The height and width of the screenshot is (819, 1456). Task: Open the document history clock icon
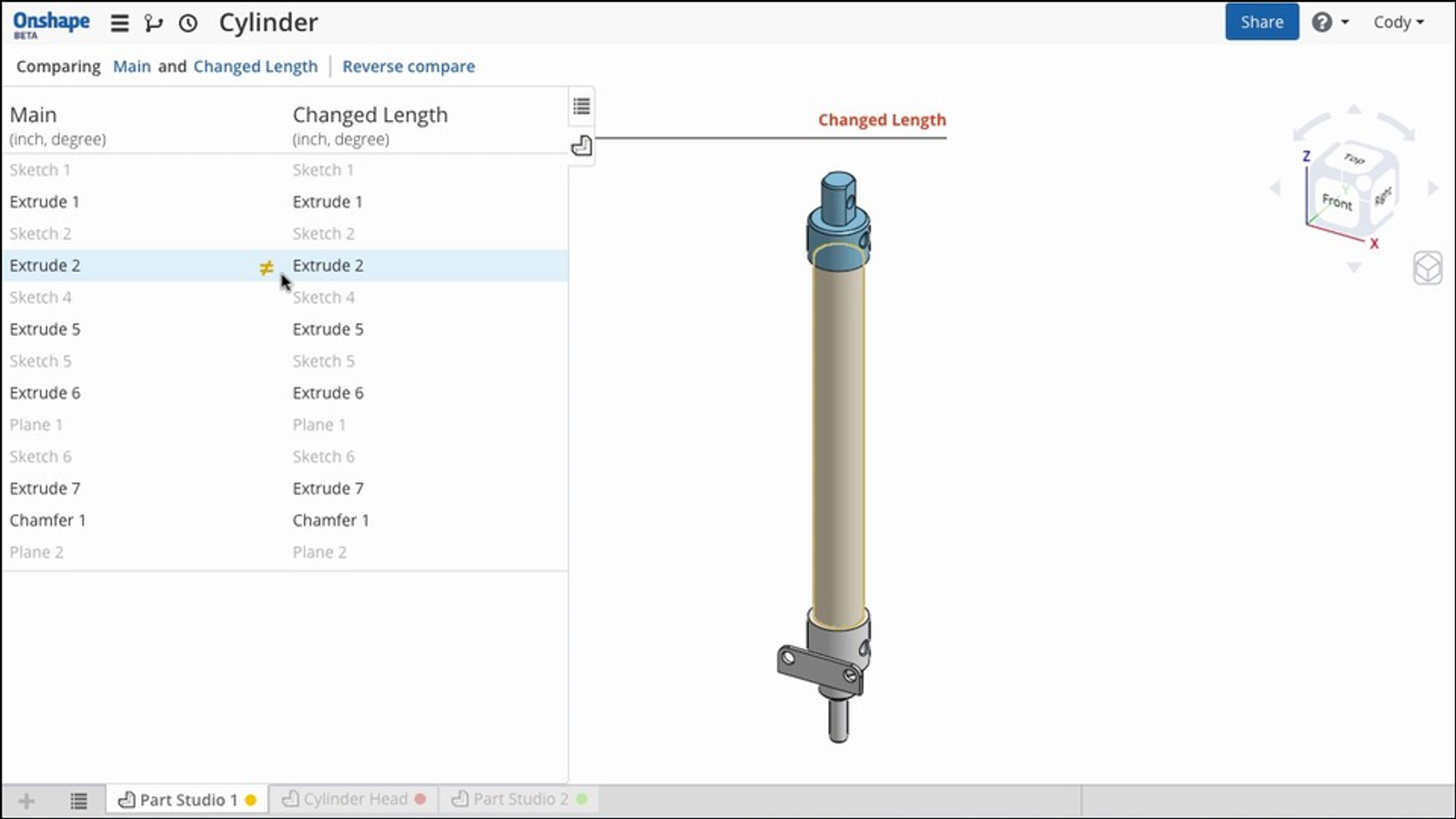tap(188, 23)
